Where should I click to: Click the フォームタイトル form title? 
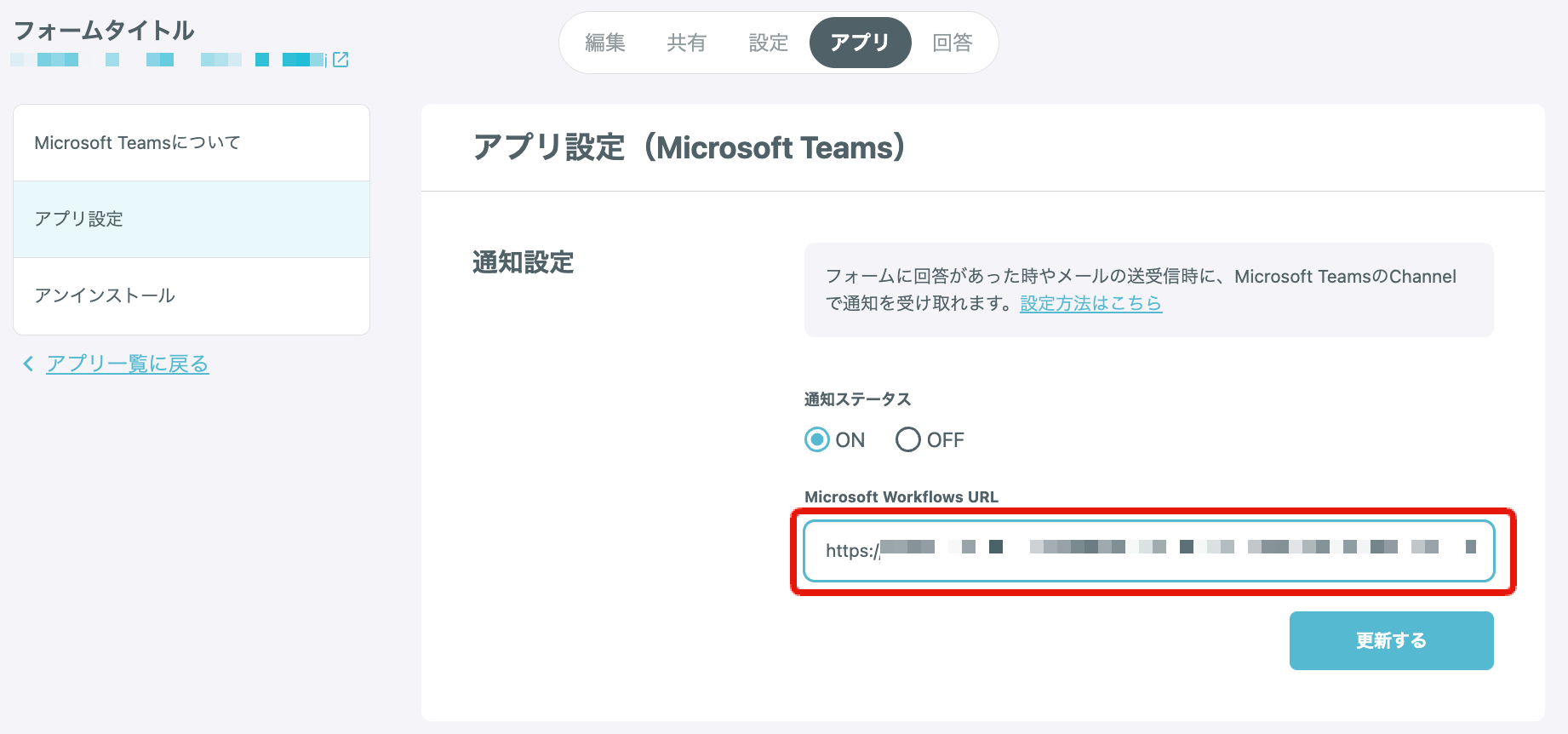click(x=104, y=31)
